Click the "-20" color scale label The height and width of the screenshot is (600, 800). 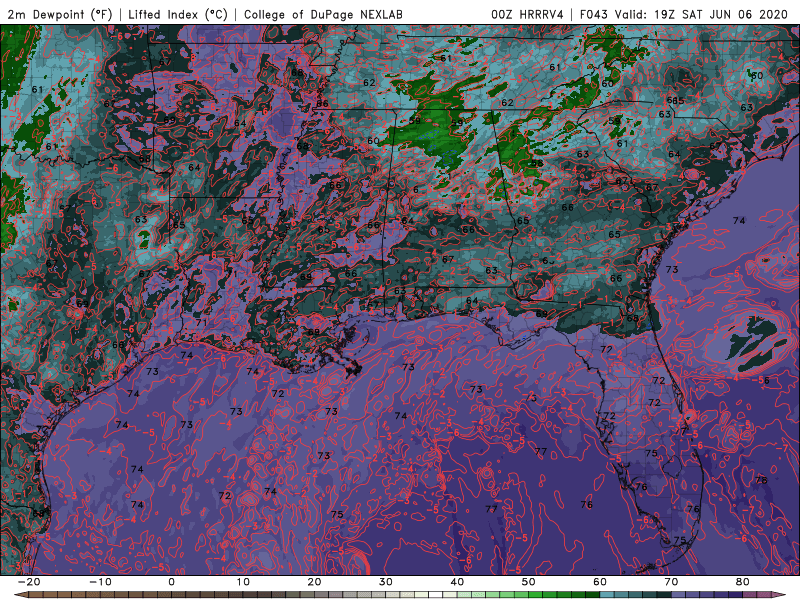pyautogui.click(x=29, y=582)
